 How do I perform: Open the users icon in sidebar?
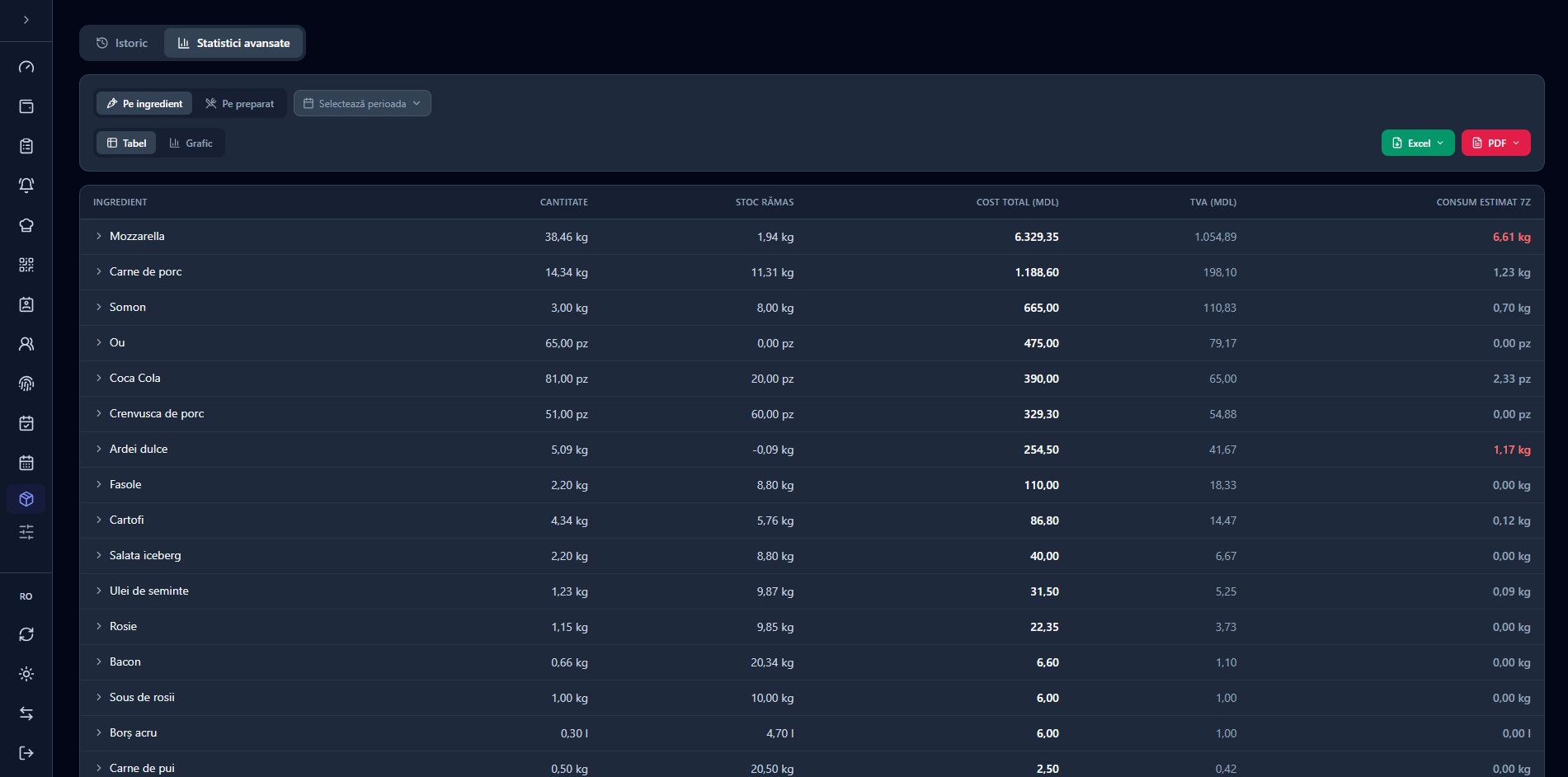(26, 344)
